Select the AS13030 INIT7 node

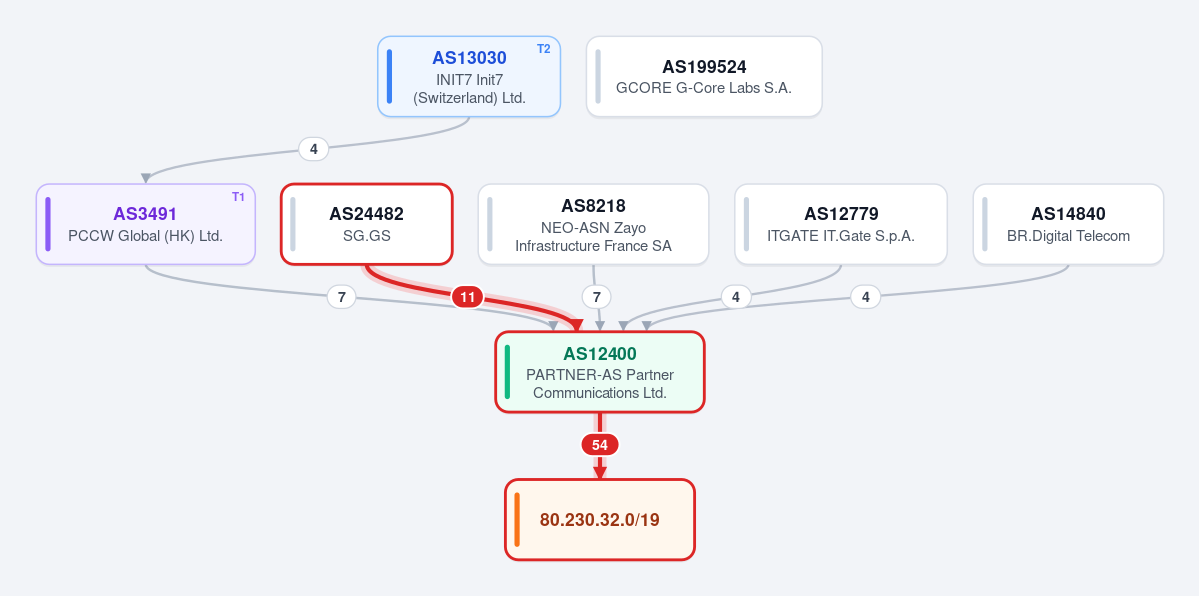coord(469,77)
